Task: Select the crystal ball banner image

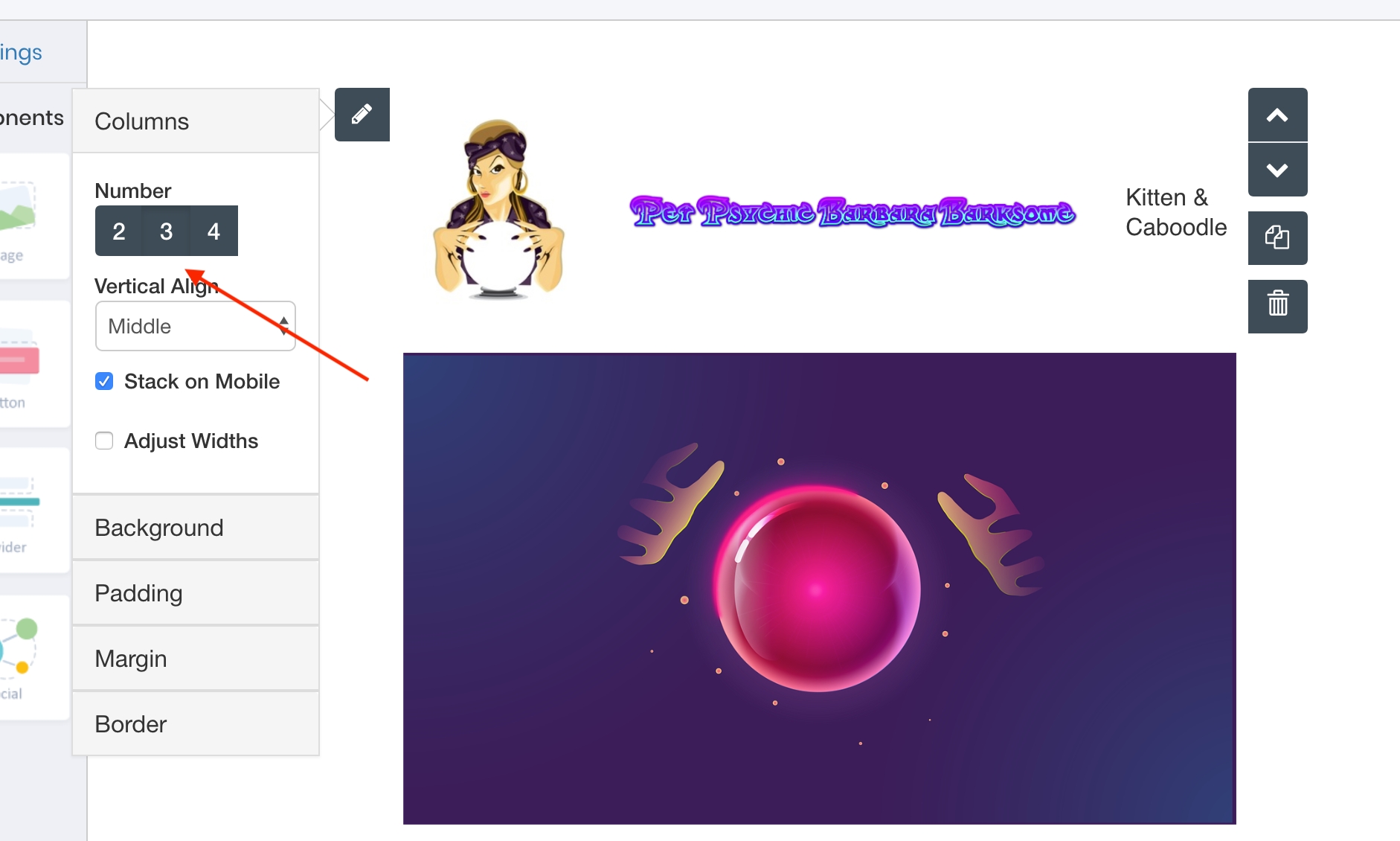Action: [x=820, y=589]
